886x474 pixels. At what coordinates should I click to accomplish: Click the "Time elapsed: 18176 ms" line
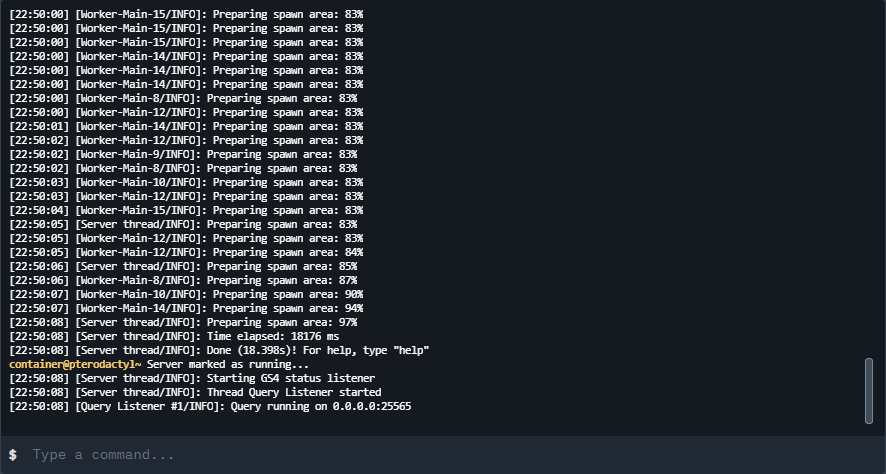pos(174,336)
